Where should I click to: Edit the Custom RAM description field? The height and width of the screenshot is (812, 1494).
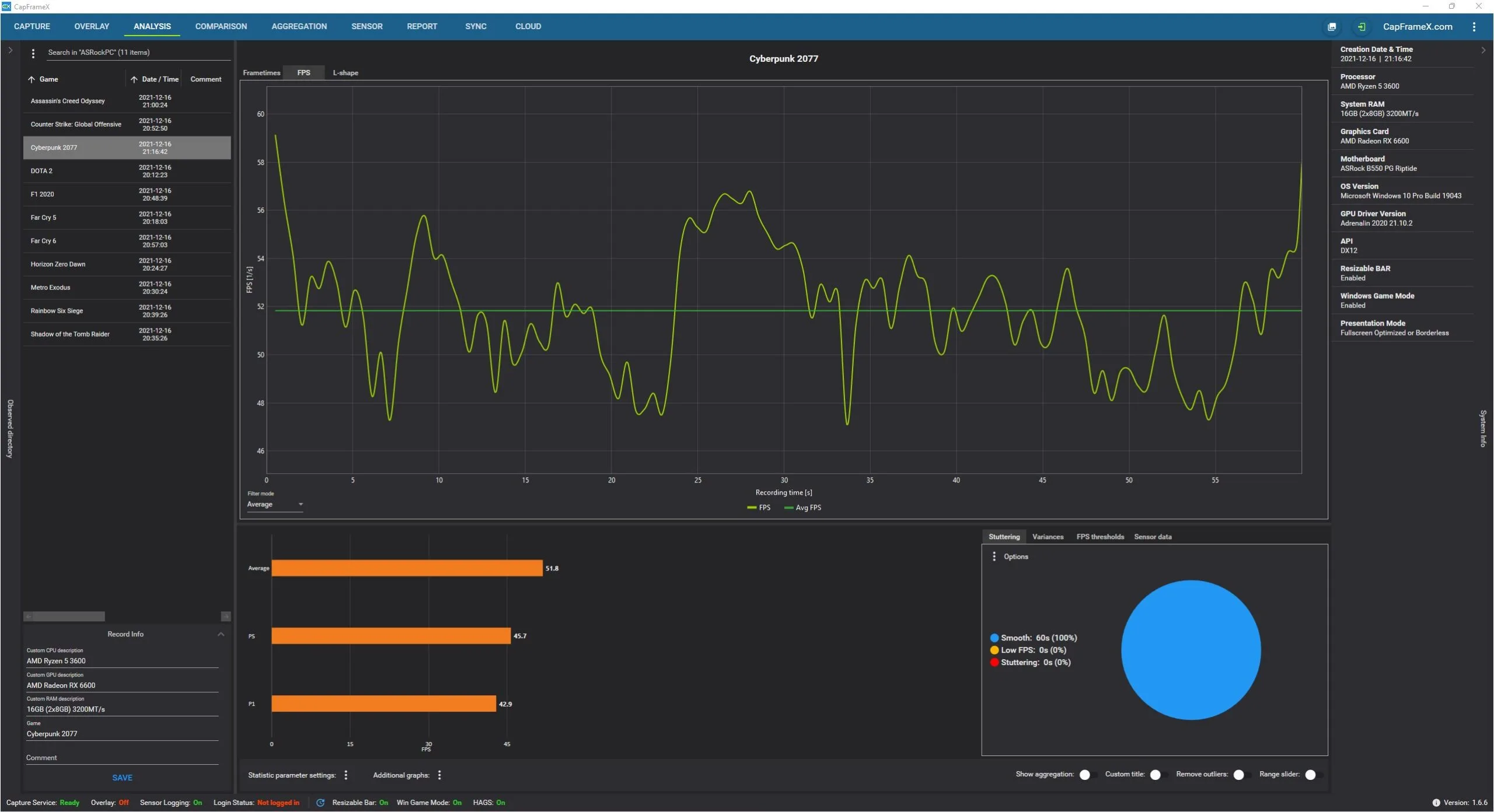[x=122, y=709]
